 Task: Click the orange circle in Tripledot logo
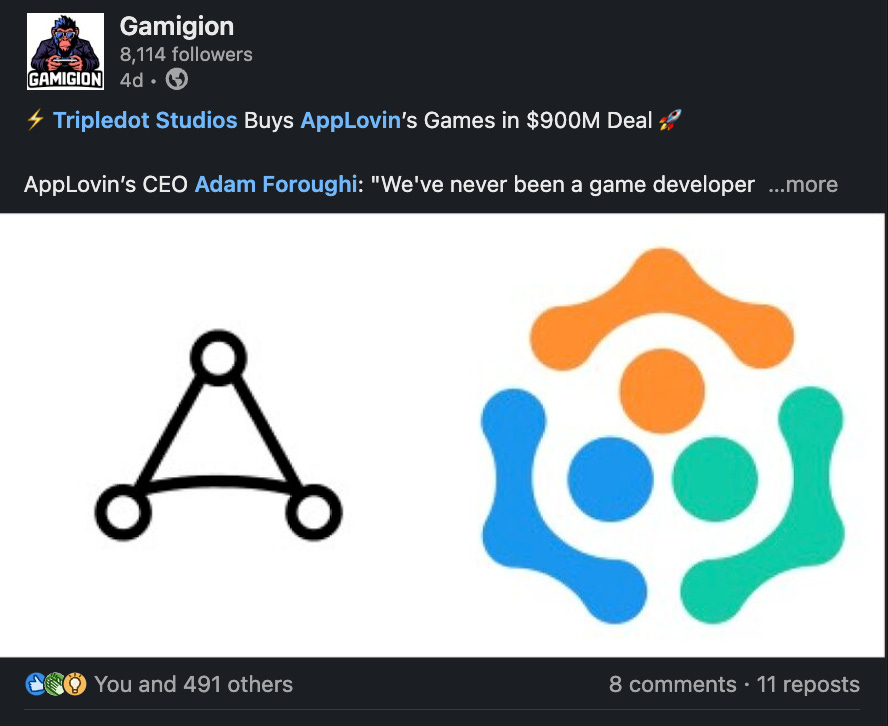662,391
